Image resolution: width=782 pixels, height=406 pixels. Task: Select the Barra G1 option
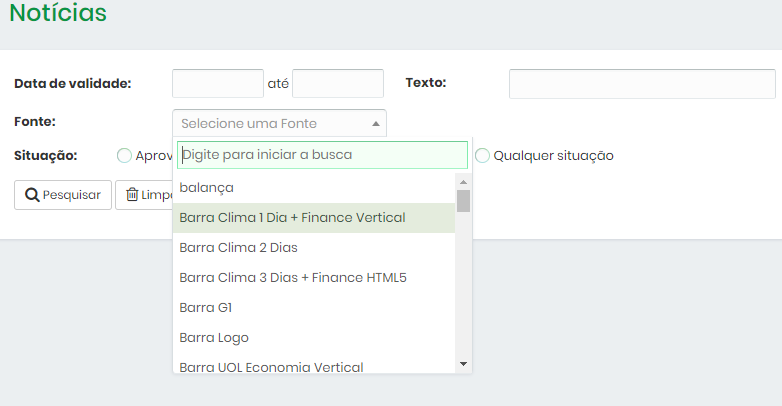314,308
